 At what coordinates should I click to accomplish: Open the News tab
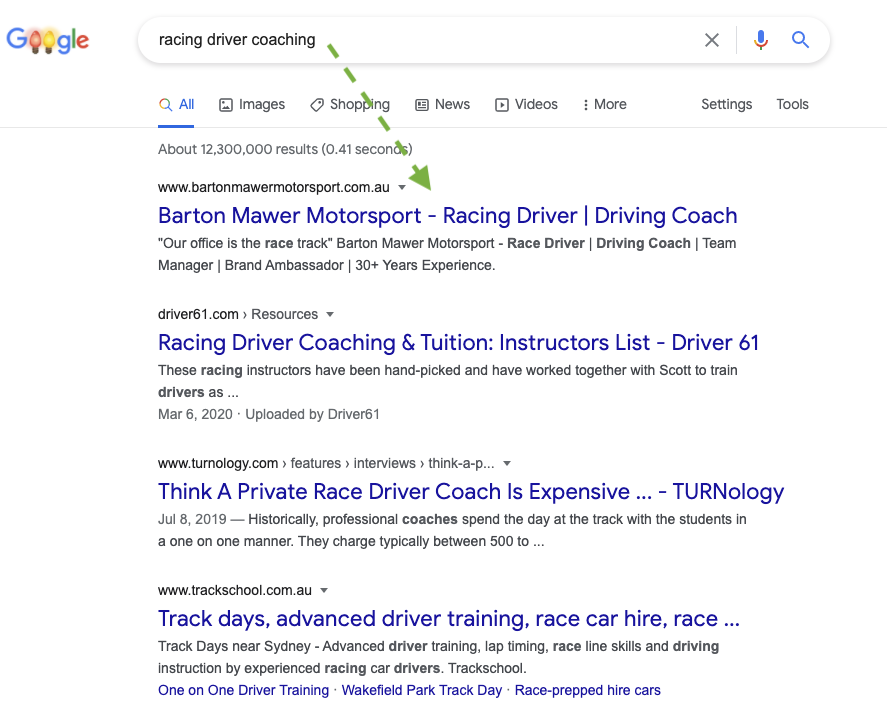(x=442, y=105)
